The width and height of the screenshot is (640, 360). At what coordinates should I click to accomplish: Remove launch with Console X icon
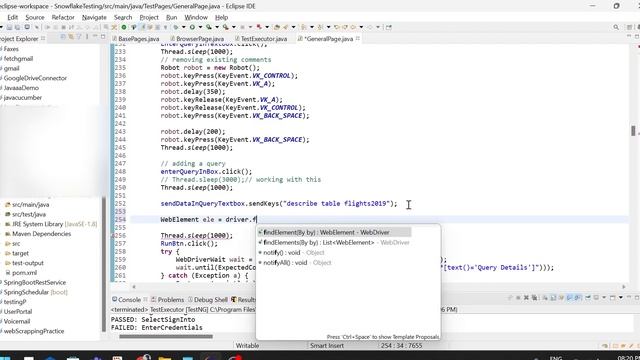click(526, 298)
